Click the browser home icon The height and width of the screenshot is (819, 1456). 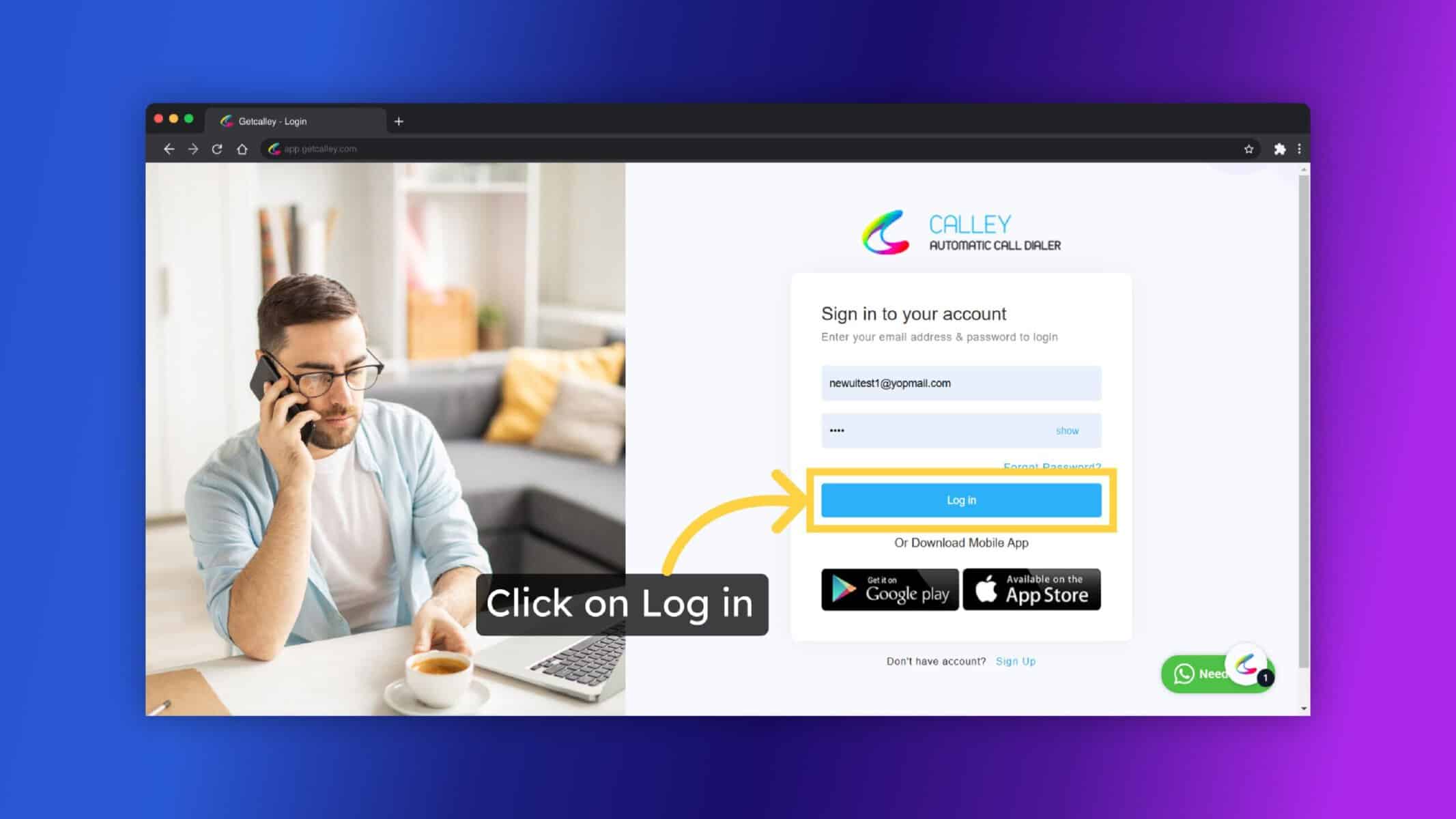(x=244, y=149)
